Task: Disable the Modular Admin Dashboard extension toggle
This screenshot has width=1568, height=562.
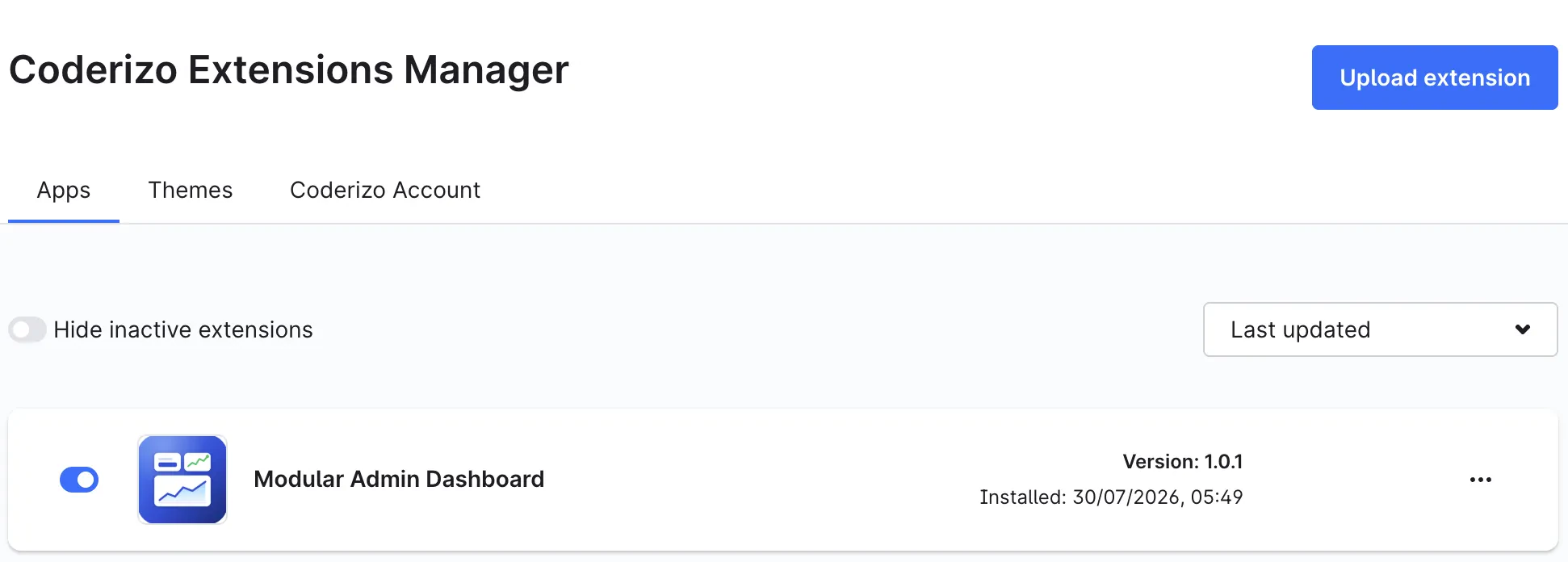Action: tap(79, 480)
